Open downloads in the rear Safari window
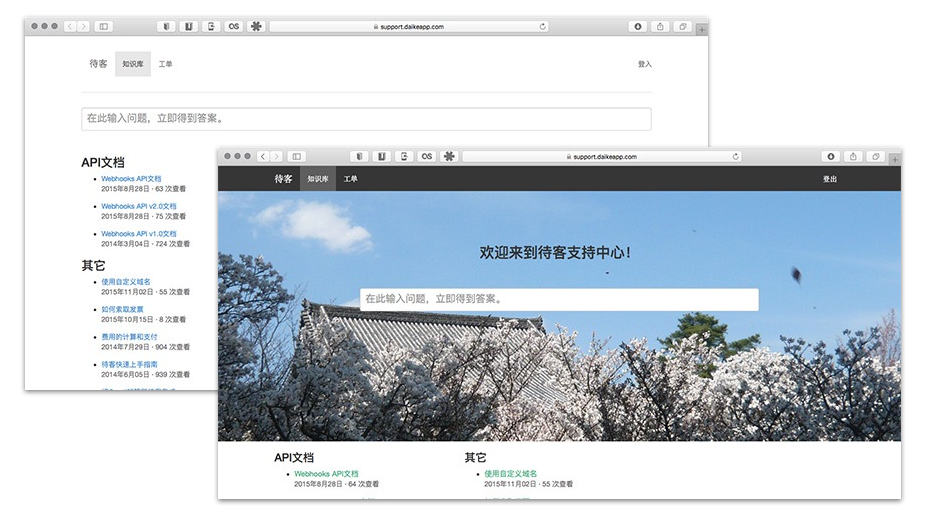The height and width of the screenshot is (525, 934). 638,26
